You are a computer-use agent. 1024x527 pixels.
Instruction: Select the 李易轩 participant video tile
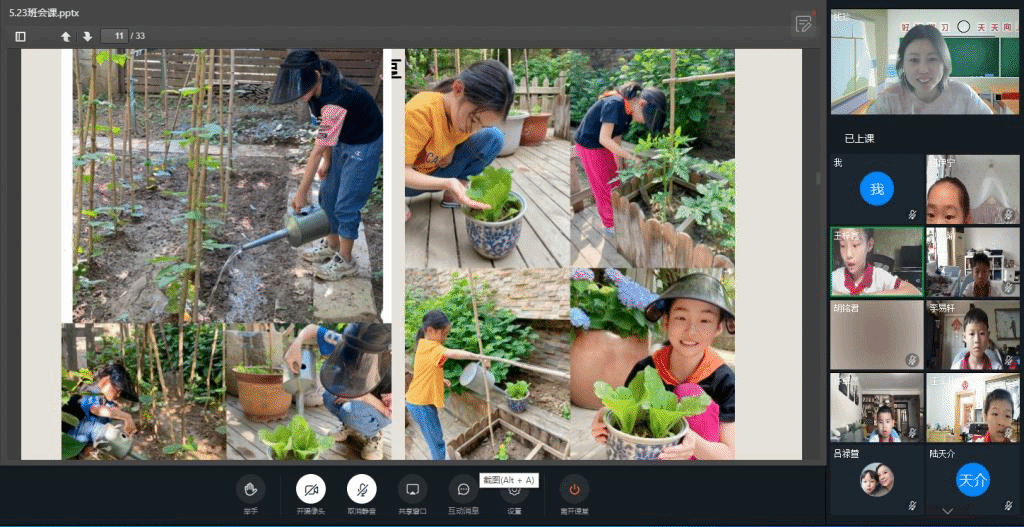(972, 335)
